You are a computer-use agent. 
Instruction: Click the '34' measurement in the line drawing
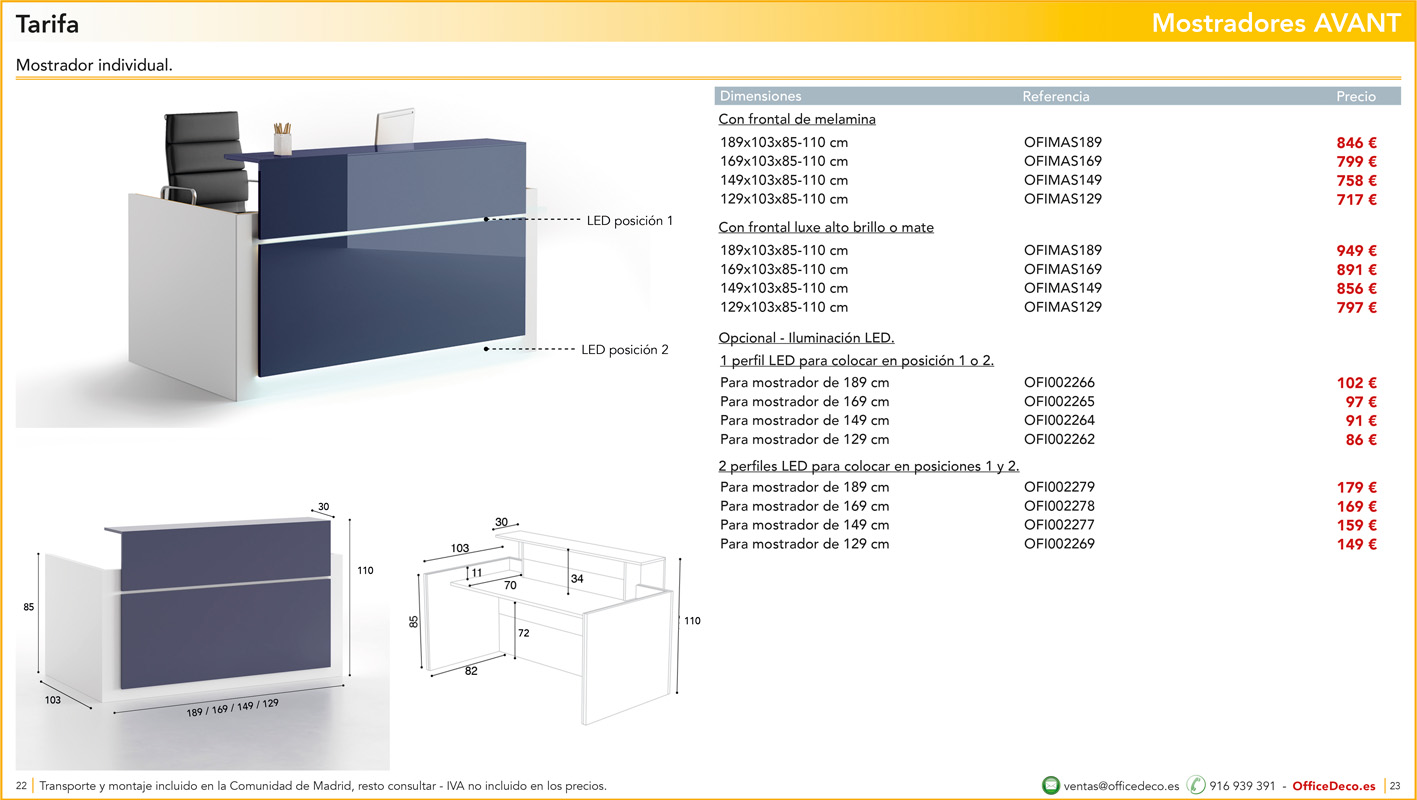[x=577, y=578]
